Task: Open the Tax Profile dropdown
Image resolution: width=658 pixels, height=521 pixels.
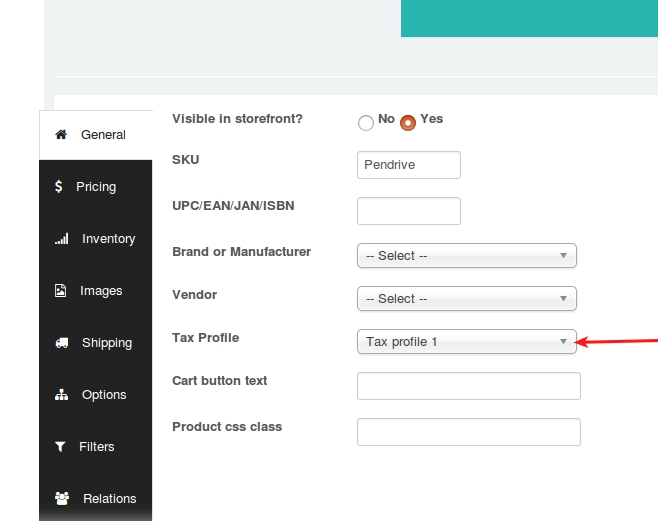Action: 467,341
